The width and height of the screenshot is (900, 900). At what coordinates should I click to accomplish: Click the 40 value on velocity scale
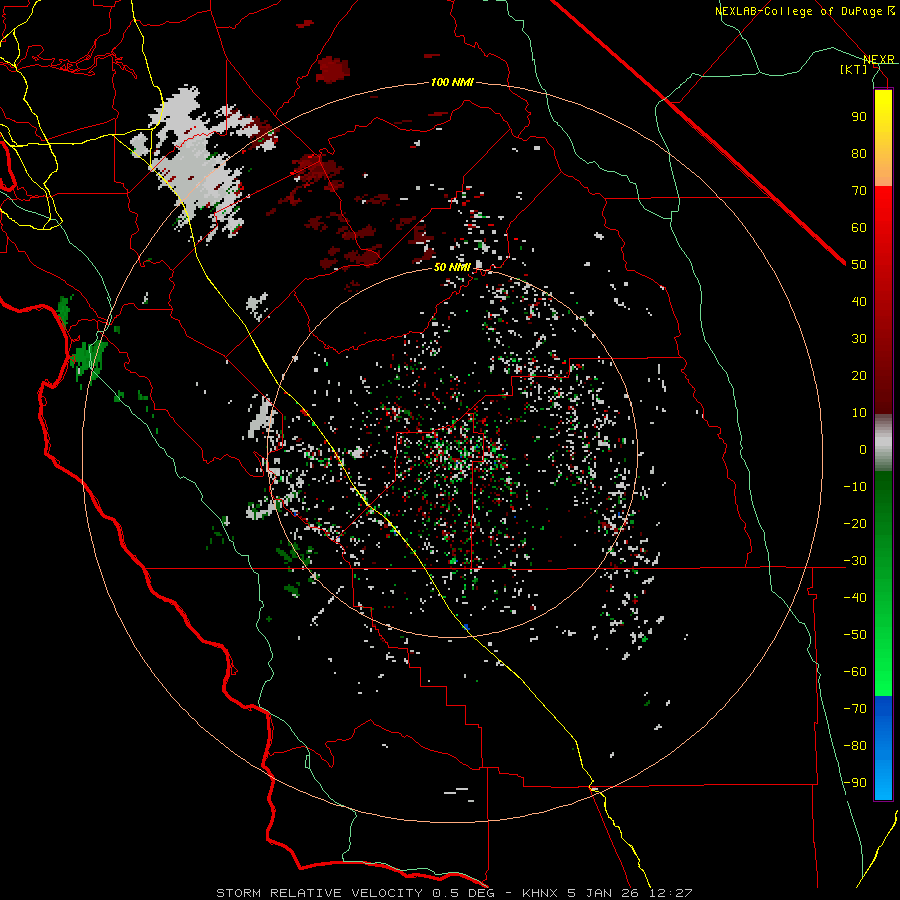[x=859, y=302]
